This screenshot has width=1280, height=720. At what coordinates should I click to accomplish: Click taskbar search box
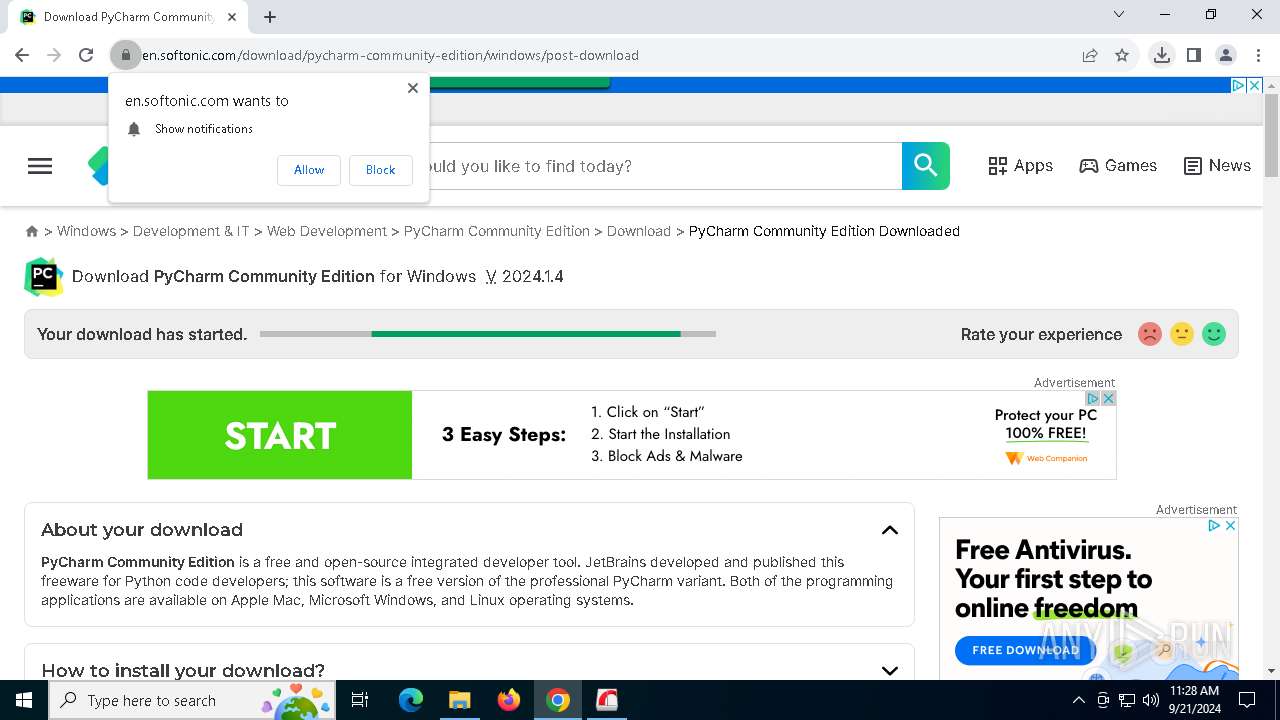coord(192,700)
